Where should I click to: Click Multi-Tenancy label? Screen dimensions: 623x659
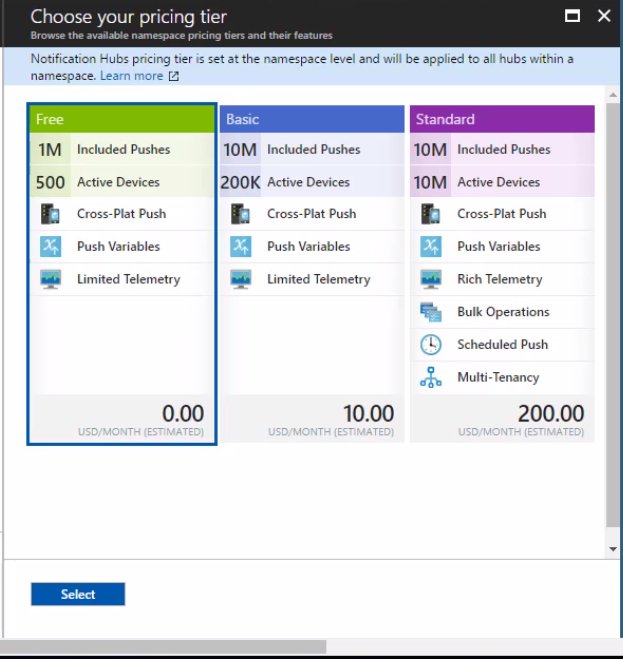click(x=498, y=377)
